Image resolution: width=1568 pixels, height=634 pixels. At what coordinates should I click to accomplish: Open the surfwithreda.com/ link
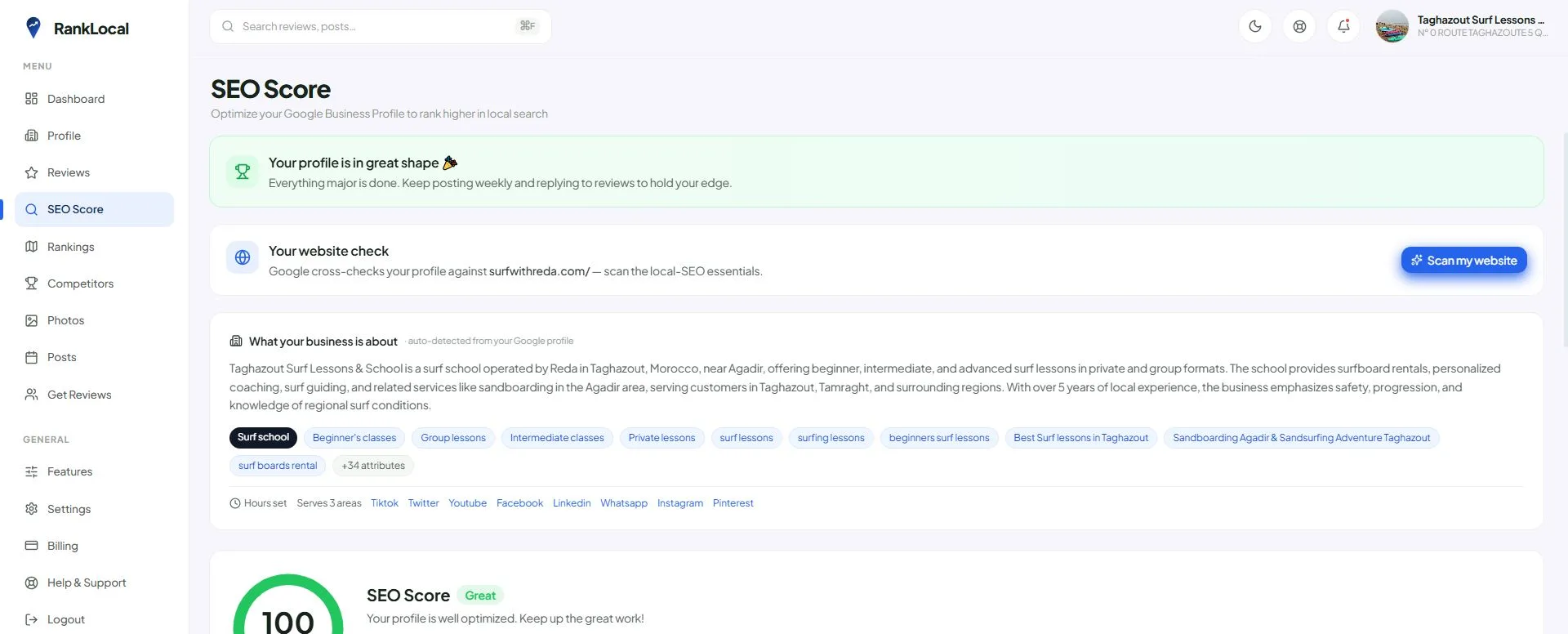539,271
